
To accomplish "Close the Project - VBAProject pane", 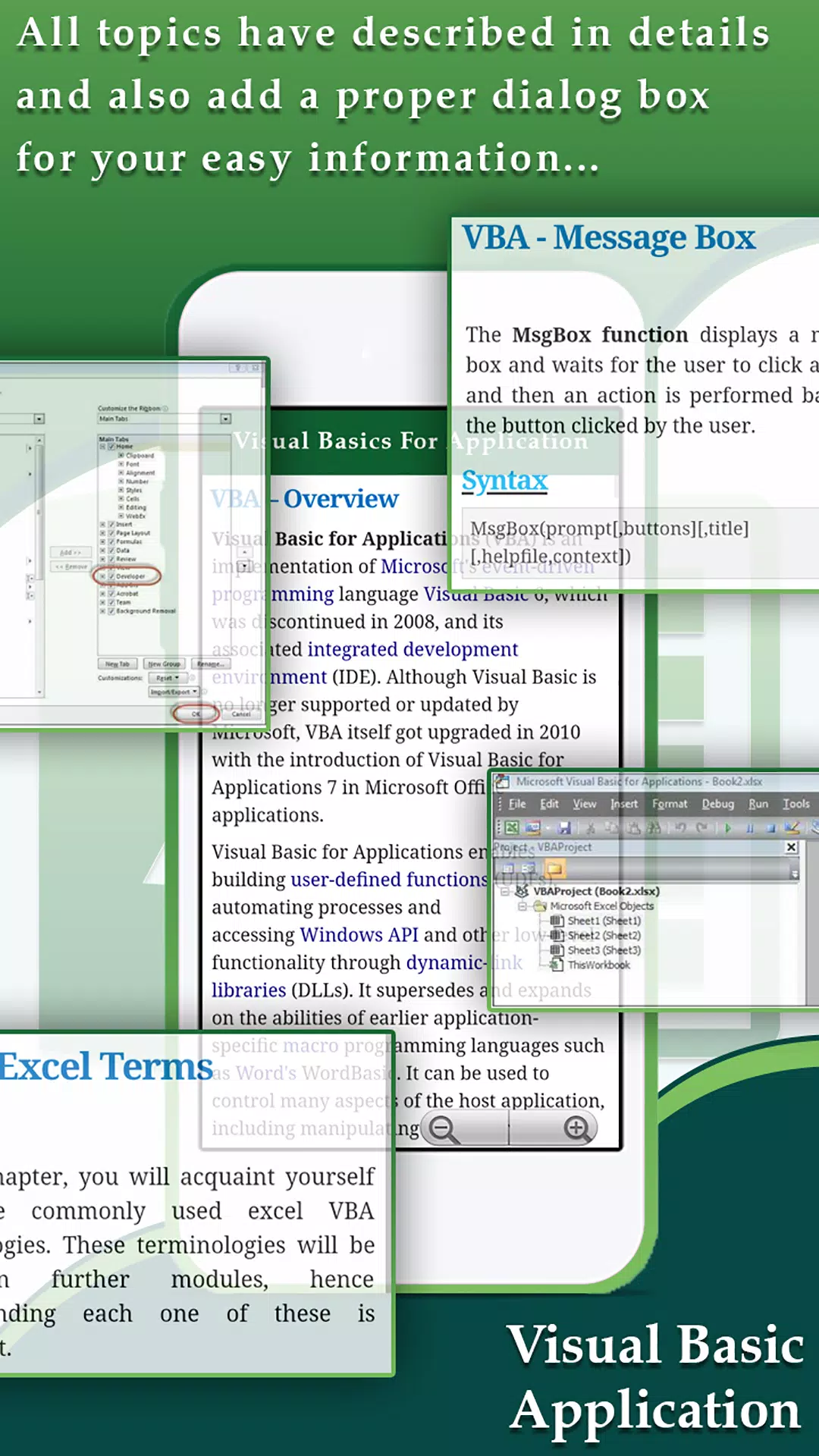I will tap(791, 847).
